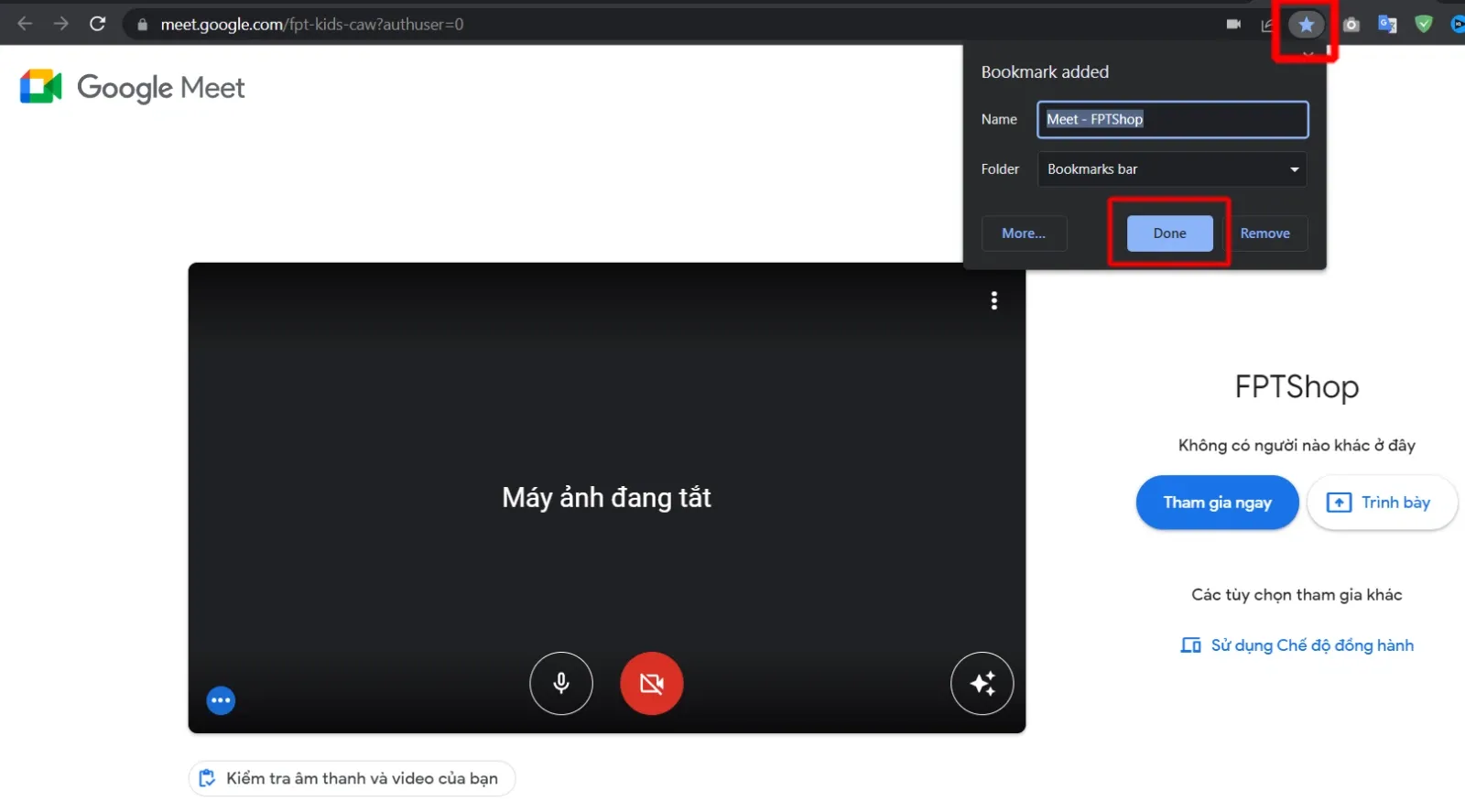
Task: Click Remove to delete the bookmark
Action: (1264, 233)
